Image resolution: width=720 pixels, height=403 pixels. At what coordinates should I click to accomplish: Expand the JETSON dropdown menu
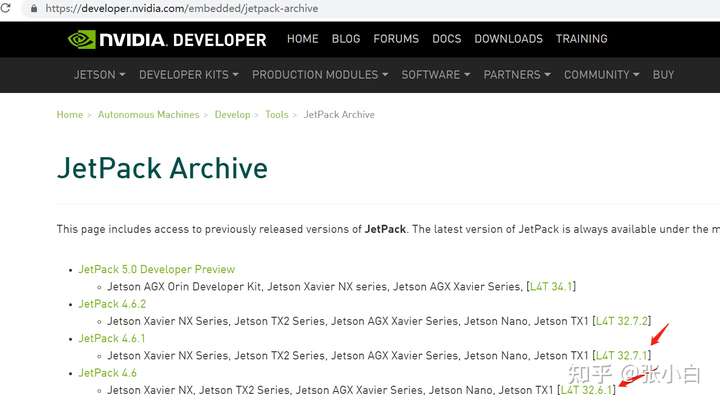[99, 75]
